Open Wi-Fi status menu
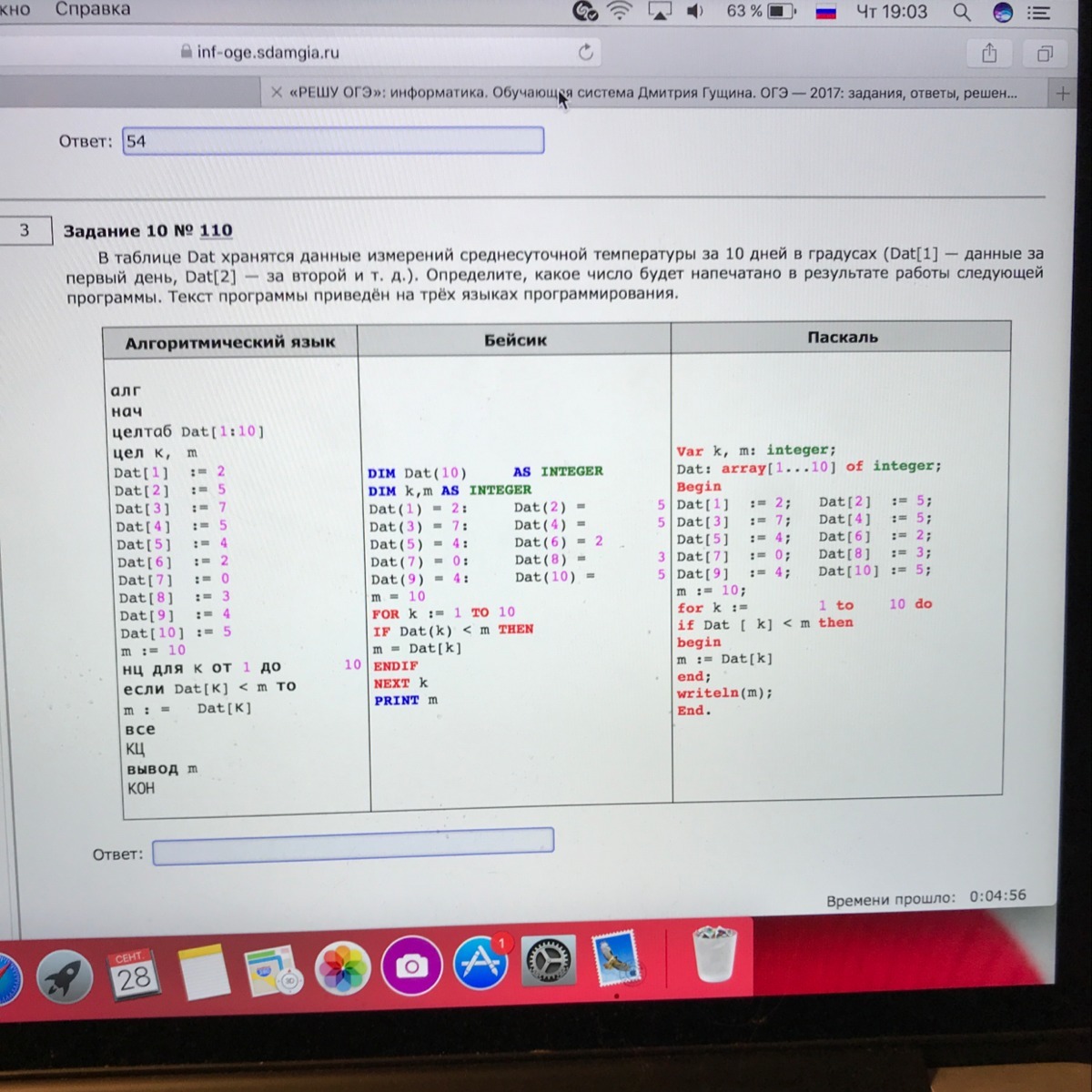This screenshot has width=1092, height=1092. click(621, 12)
